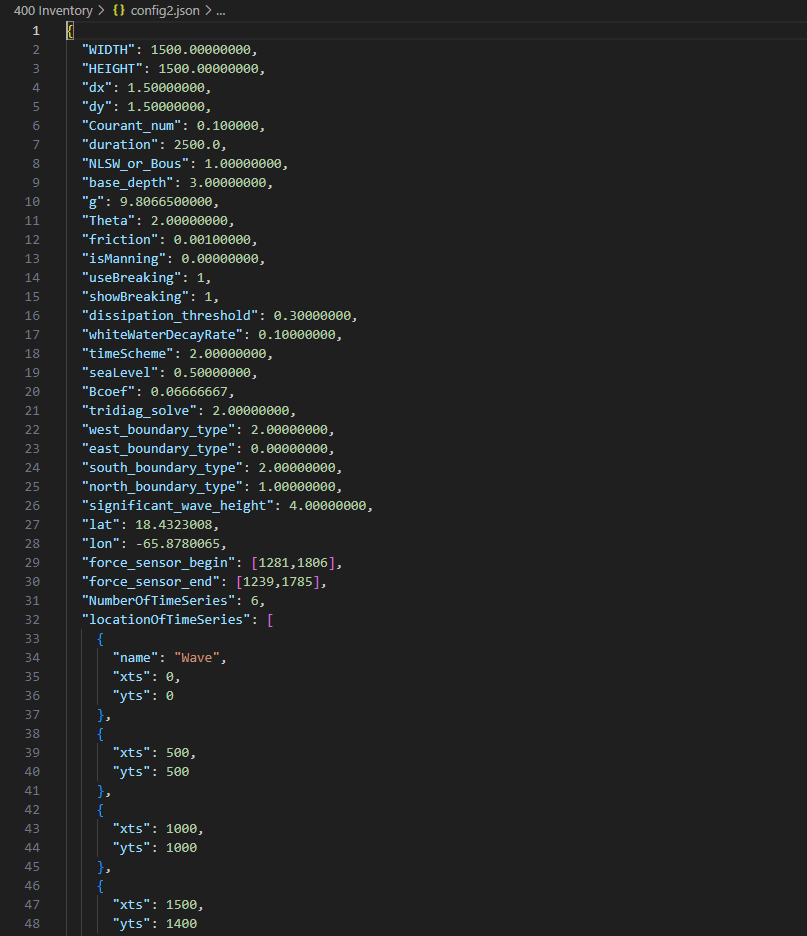Click the Bcoef value 0.06666667
The image size is (807, 936).
pyautogui.click(x=189, y=392)
